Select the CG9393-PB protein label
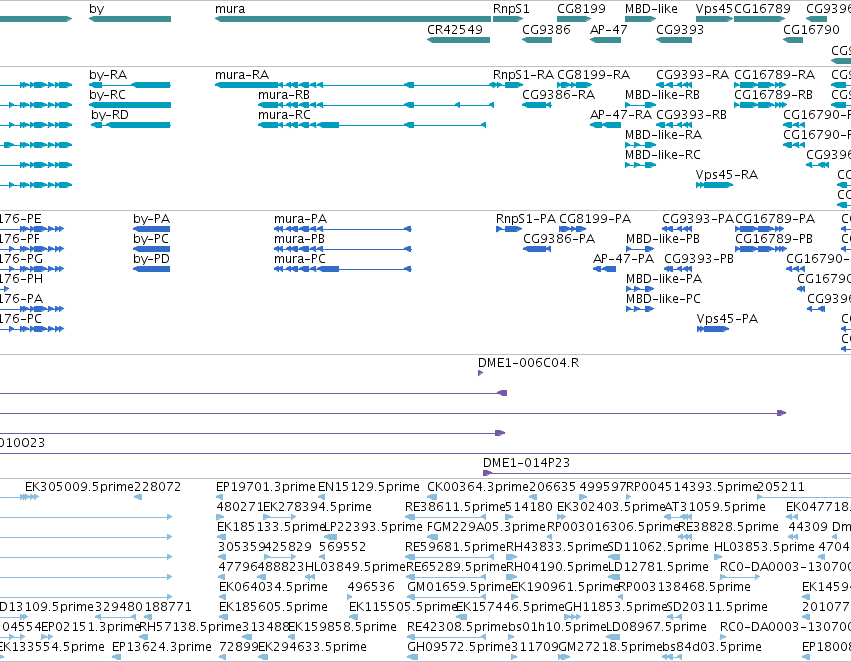The height and width of the screenshot is (662, 851). point(699,259)
